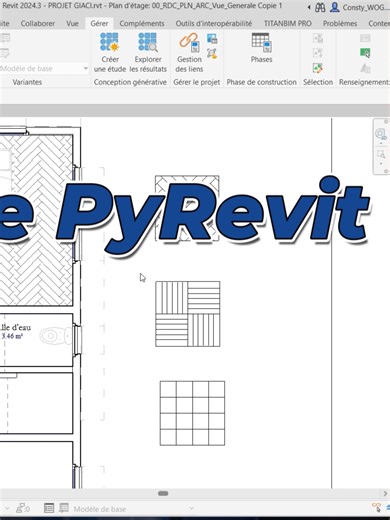This screenshot has height=520, width=390.
Task: Switch to the Vue tab
Action: click(x=72, y=23)
